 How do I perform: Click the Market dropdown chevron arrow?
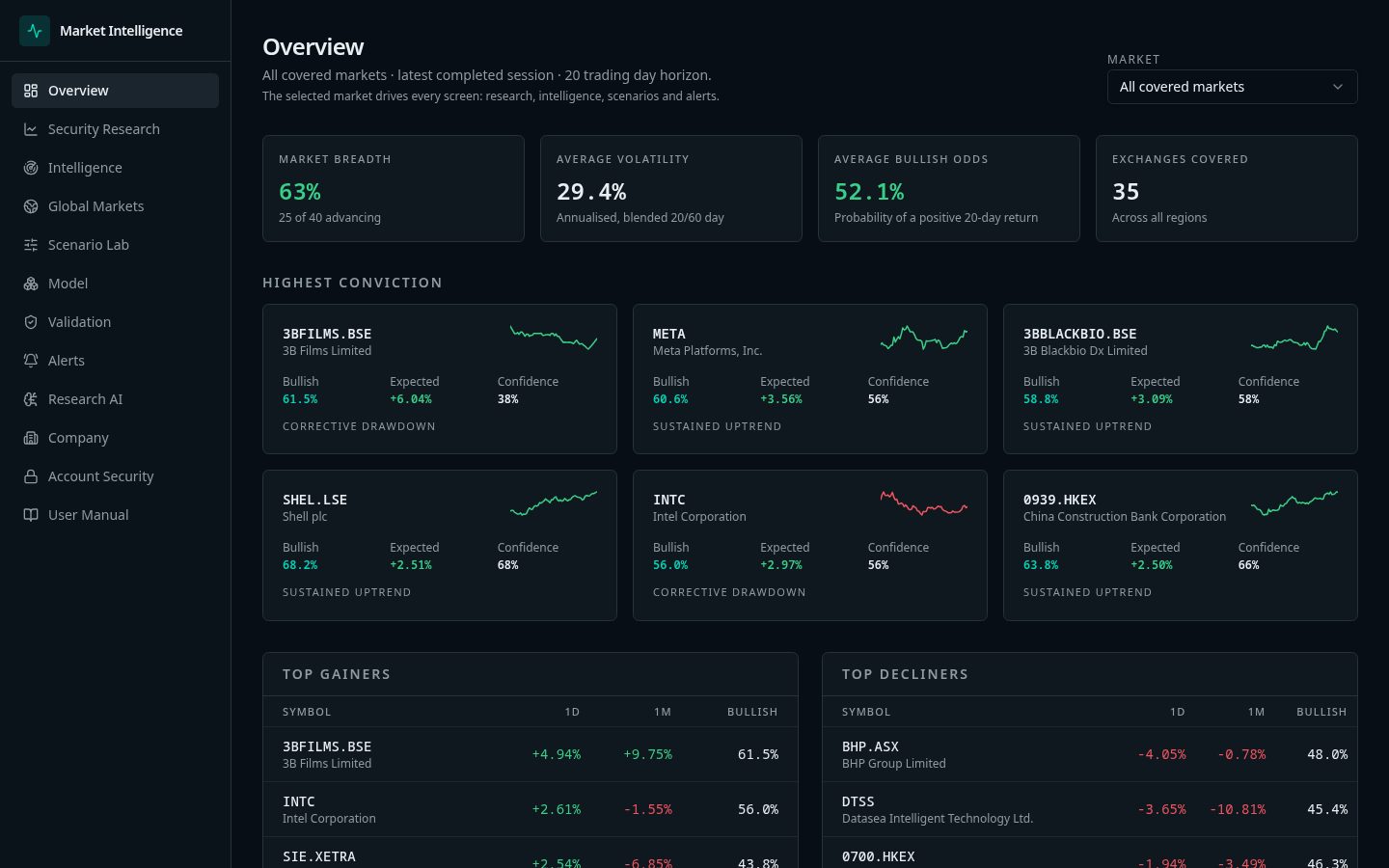(x=1338, y=87)
